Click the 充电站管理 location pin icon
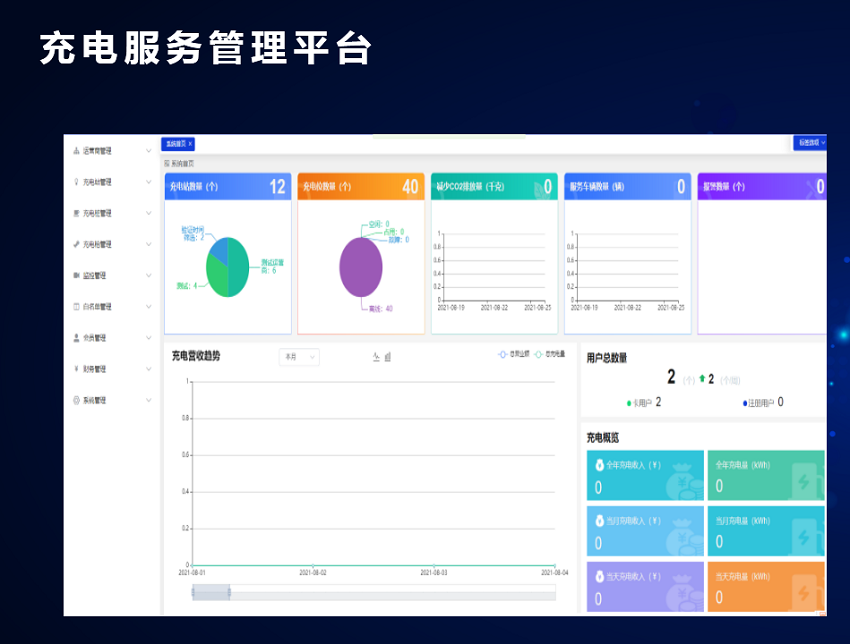The image size is (850, 644). [76, 182]
